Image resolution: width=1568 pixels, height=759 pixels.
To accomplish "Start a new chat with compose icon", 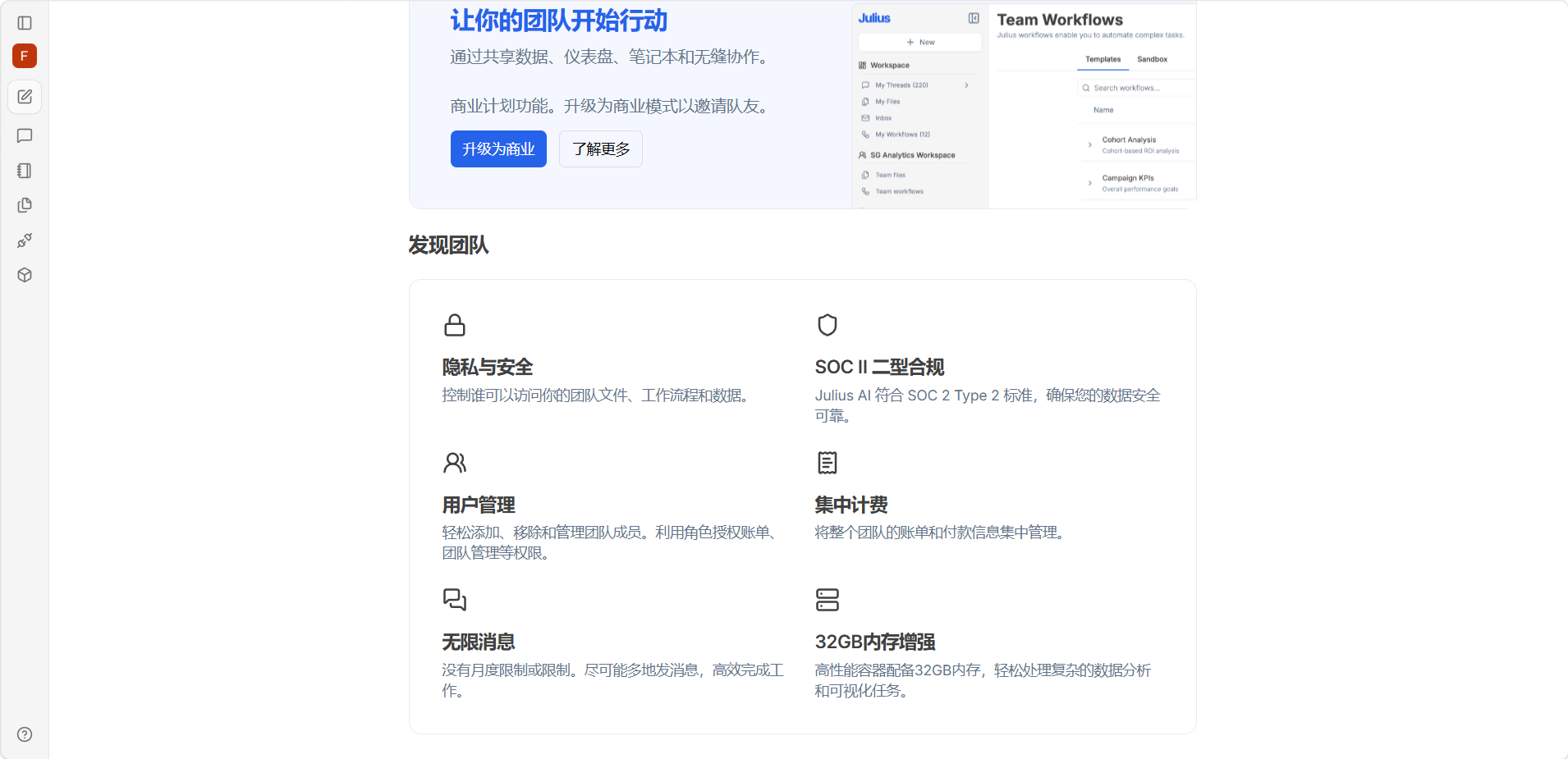I will [25, 97].
